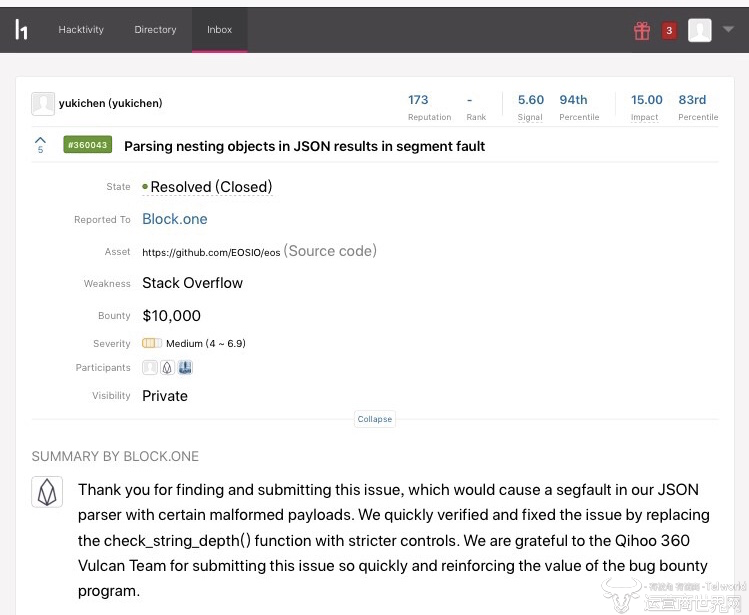This screenshot has height=615, width=749.
Task: Click the report title about JSON segment fault
Action: click(x=304, y=146)
